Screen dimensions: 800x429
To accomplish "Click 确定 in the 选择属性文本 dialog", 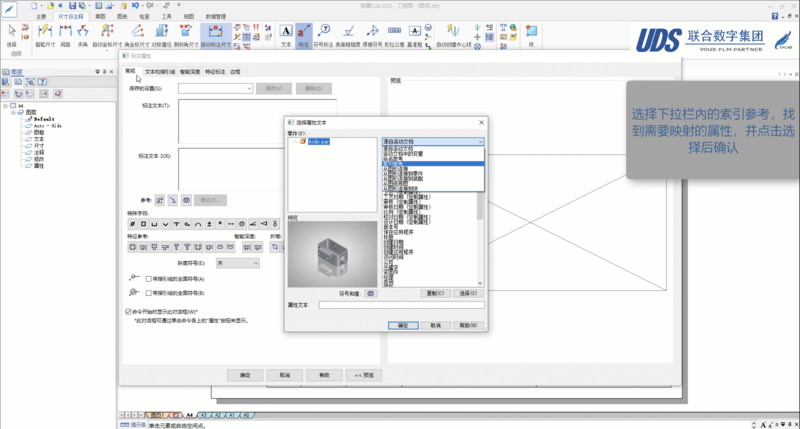I will (x=402, y=325).
